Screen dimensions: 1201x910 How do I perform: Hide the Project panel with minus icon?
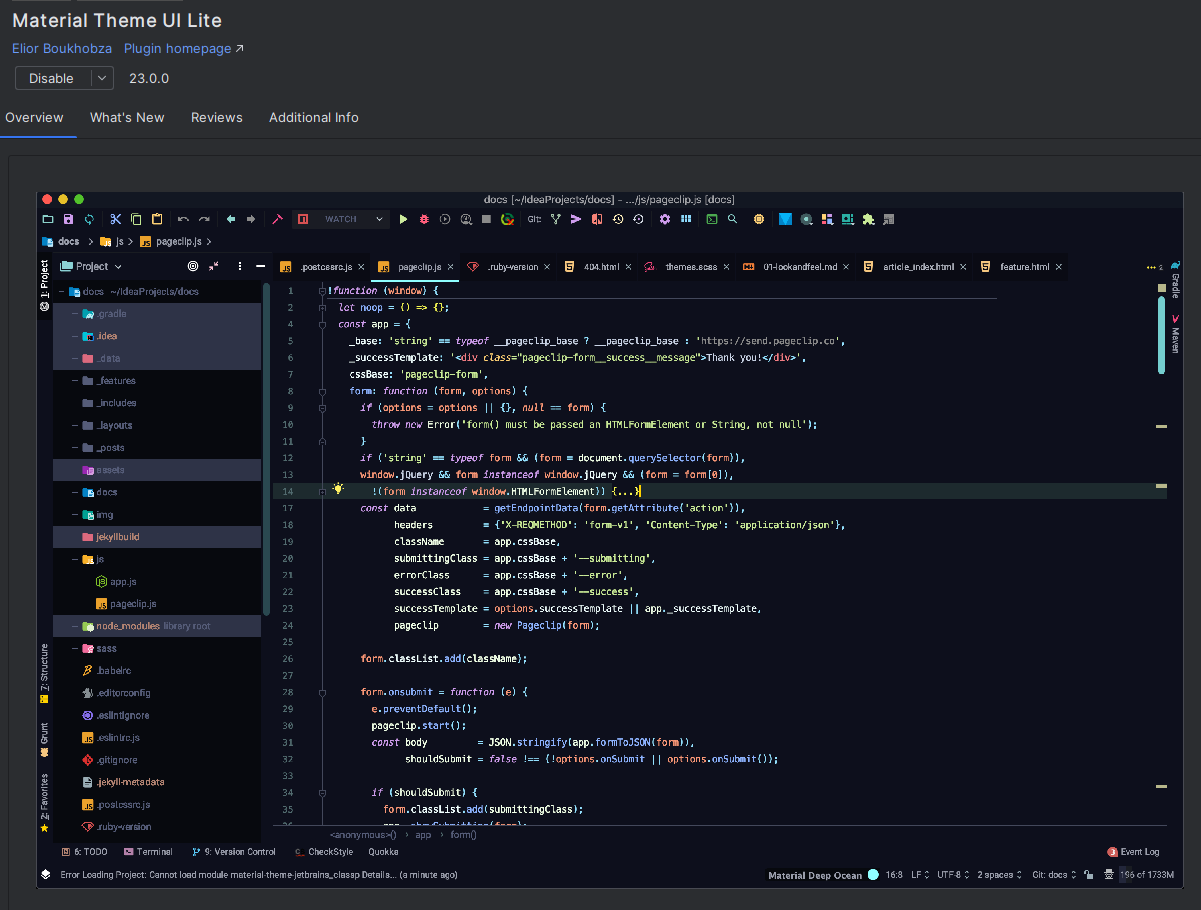point(261,267)
